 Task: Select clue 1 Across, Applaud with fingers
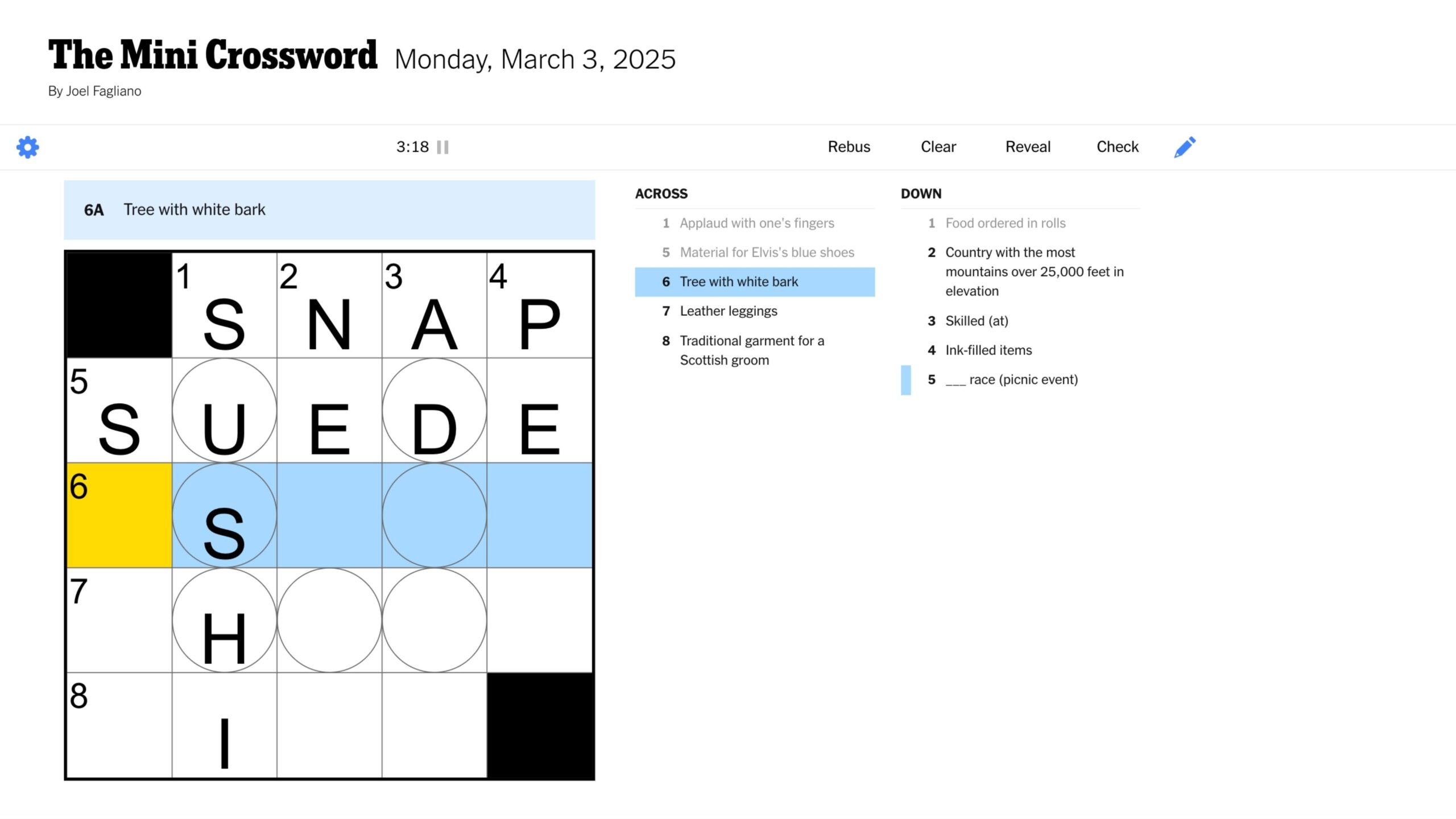(x=756, y=224)
